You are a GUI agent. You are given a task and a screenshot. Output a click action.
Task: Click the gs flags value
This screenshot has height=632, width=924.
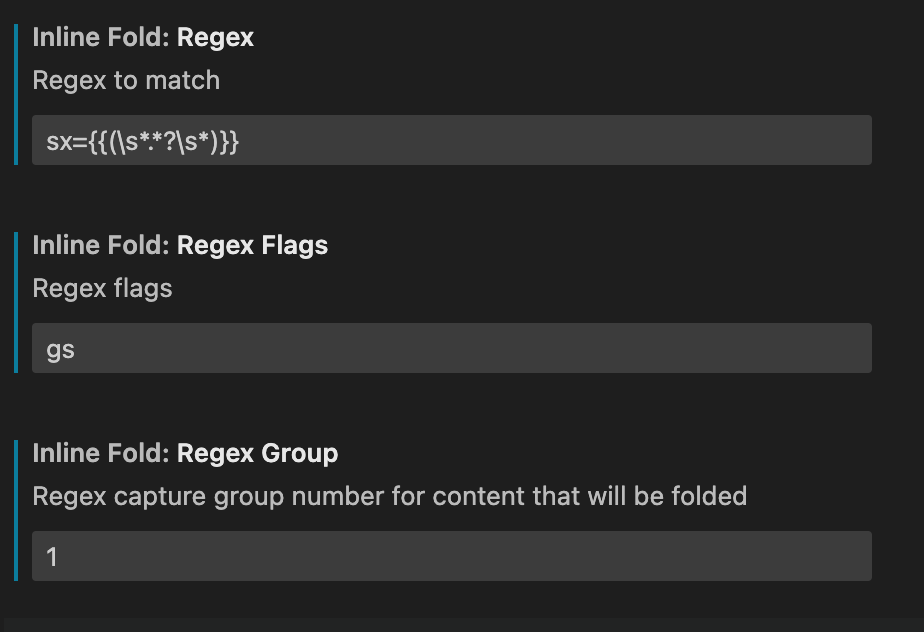pyautogui.click(x=57, y=348)
